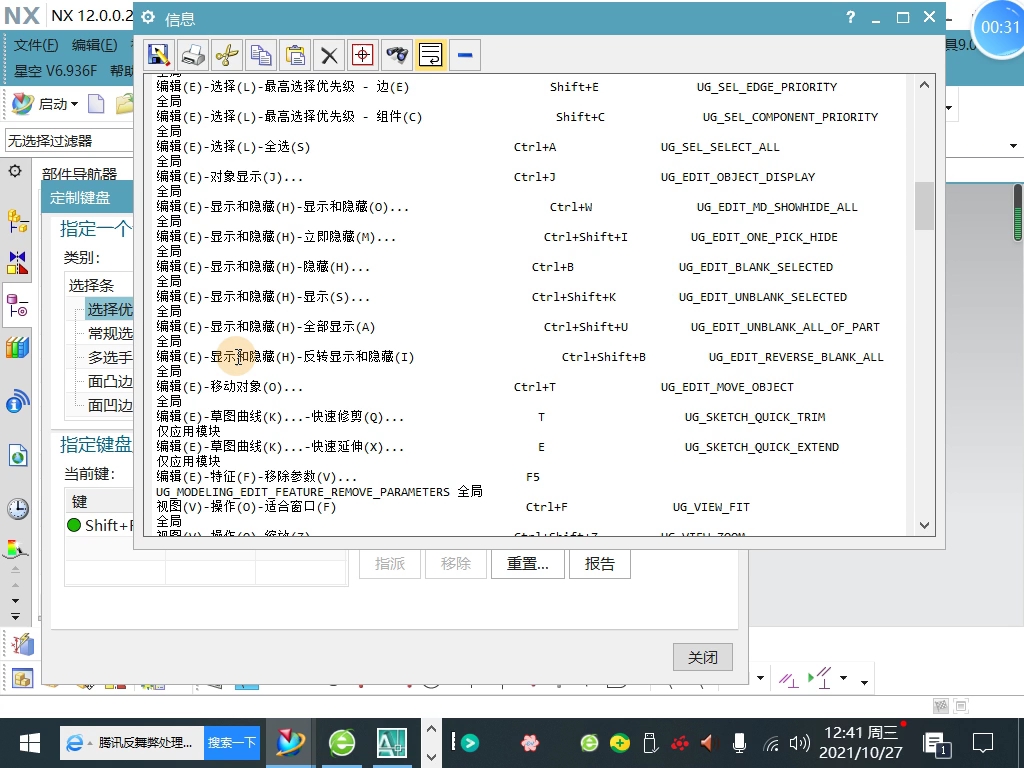Open the print icon in the info toolbar
This screenshot has width=1024, height=768.
(194, 55)
